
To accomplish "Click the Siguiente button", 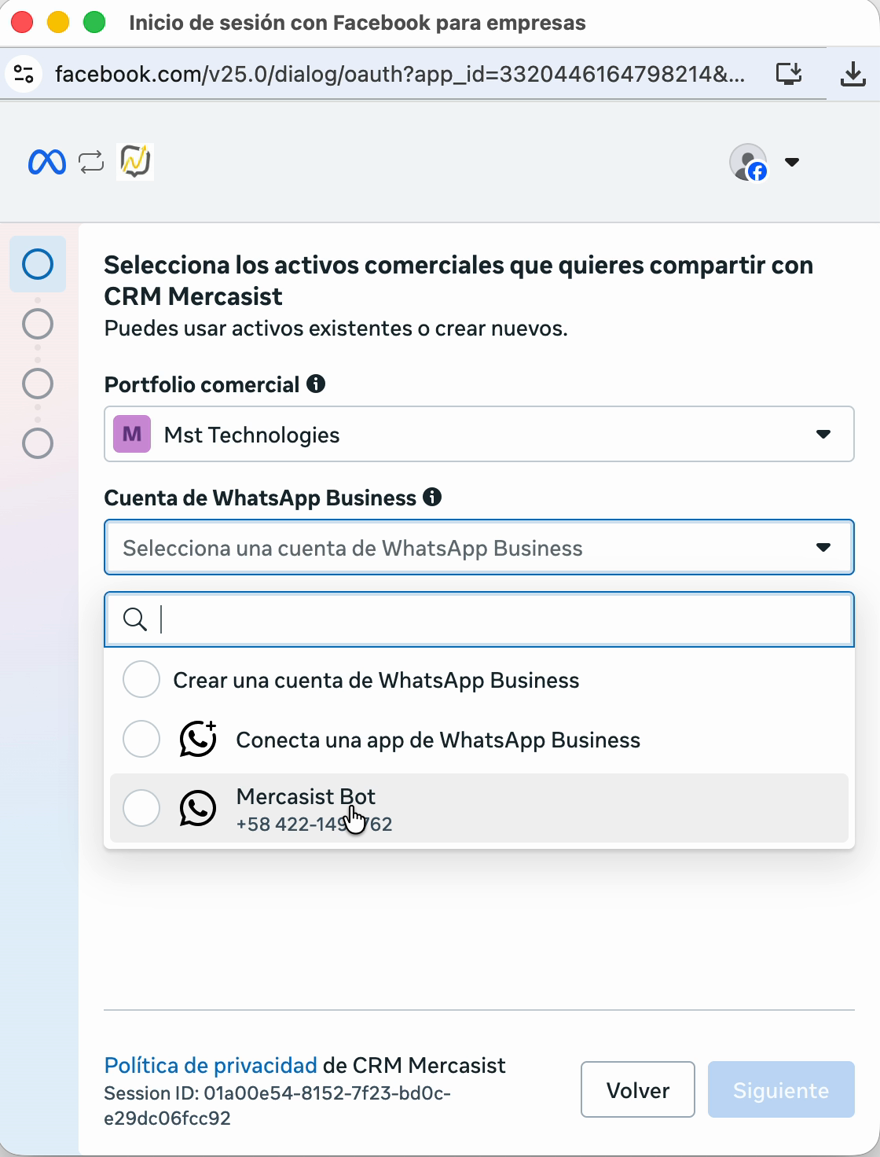I will [x=781, y=1090].
